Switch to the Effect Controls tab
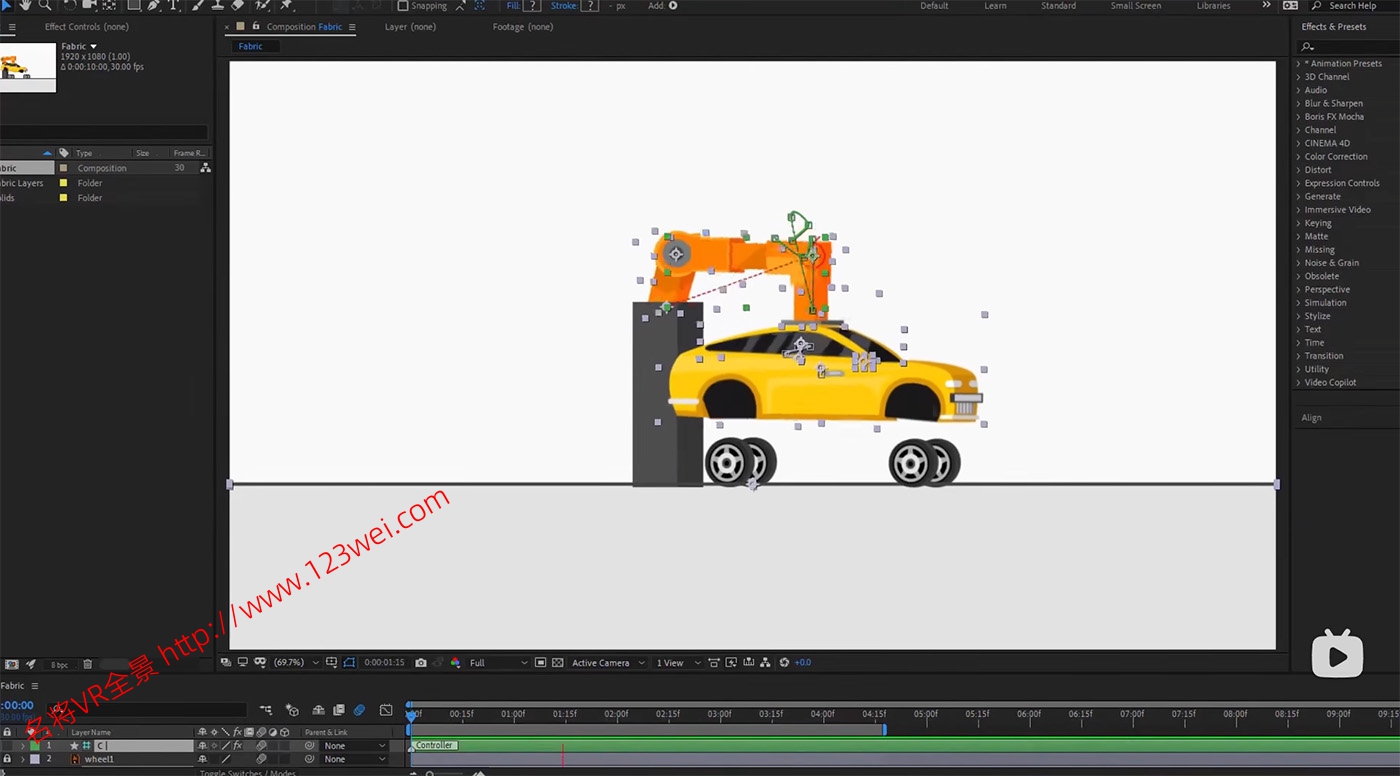Screen dimensions: 1400x776 click(x=86, y=27)
